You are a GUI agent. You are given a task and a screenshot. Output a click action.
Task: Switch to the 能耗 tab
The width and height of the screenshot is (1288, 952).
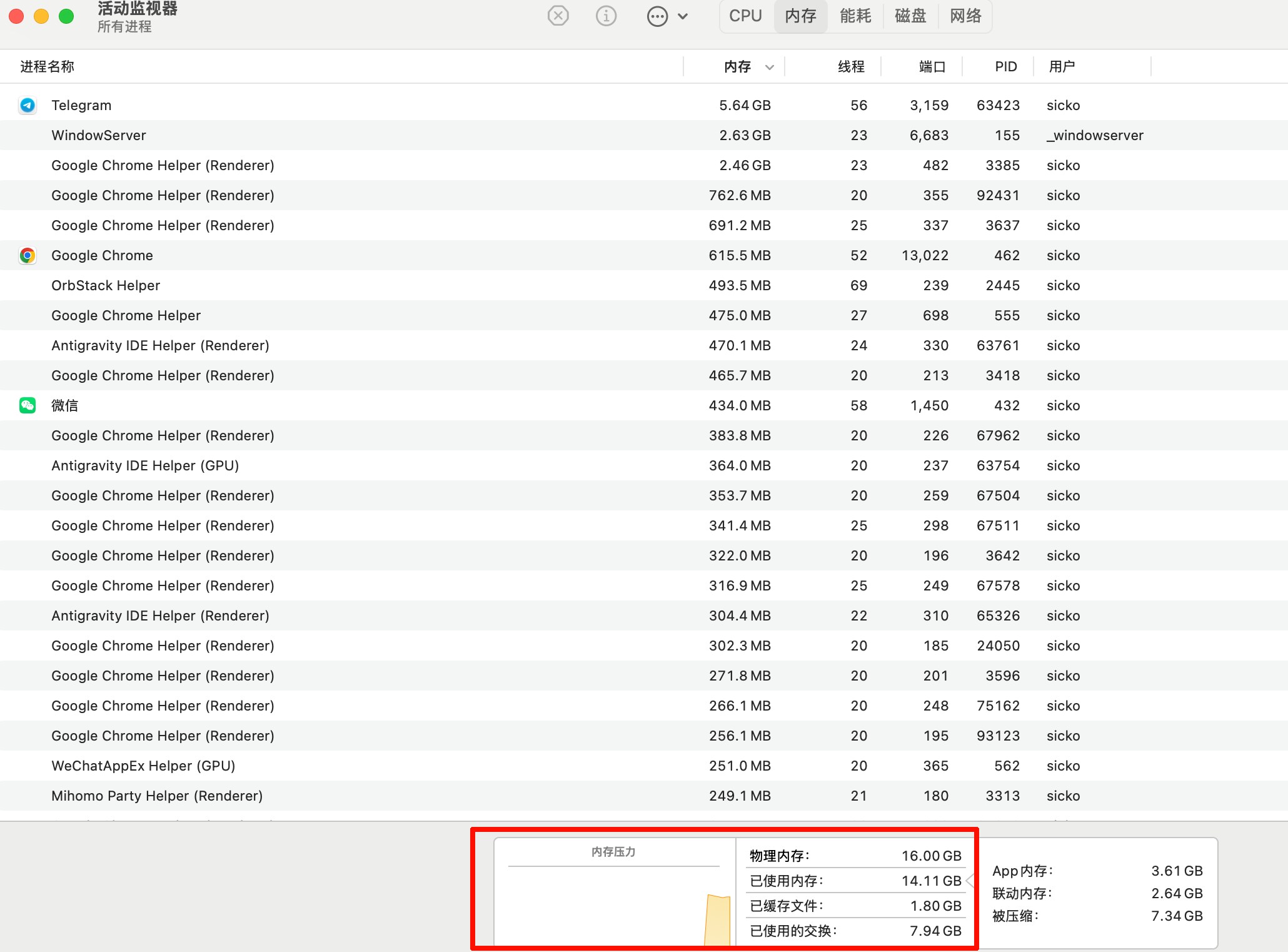coord(855,16)
